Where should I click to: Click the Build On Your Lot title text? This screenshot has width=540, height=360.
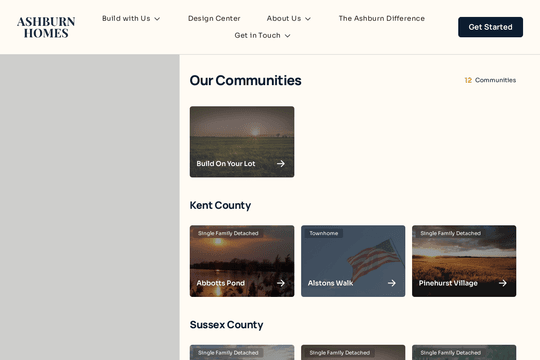point(226,164)
